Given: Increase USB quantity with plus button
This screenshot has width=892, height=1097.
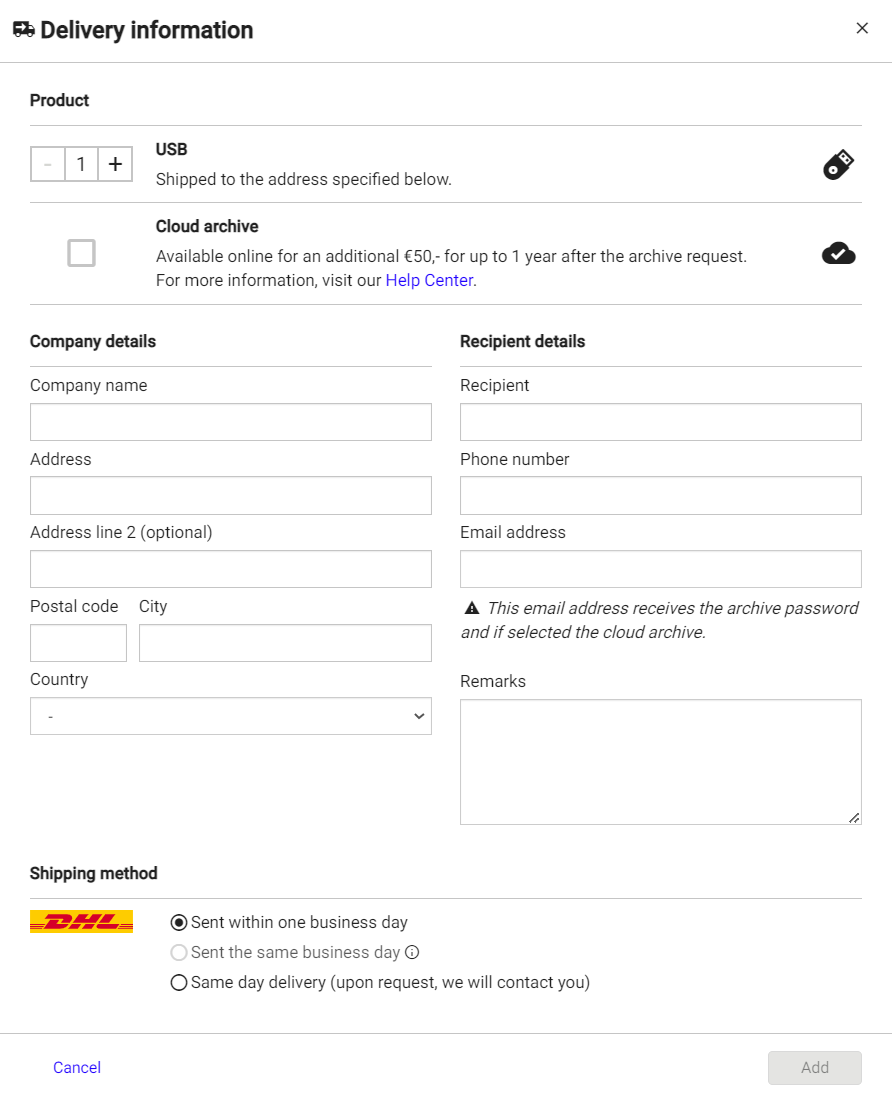Looking at the screenshot, I should 115,164.
